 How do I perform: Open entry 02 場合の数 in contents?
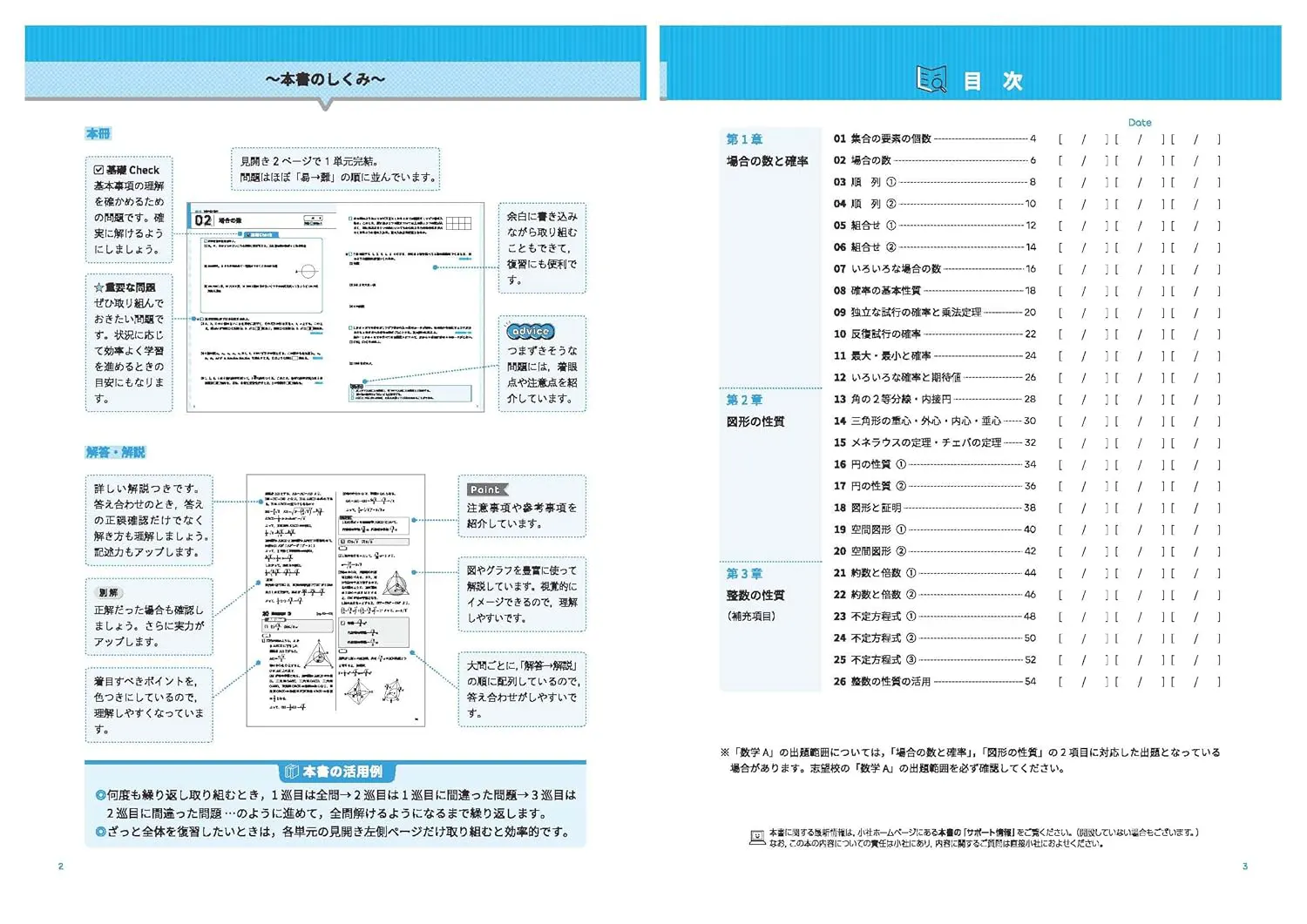(934, 160)
